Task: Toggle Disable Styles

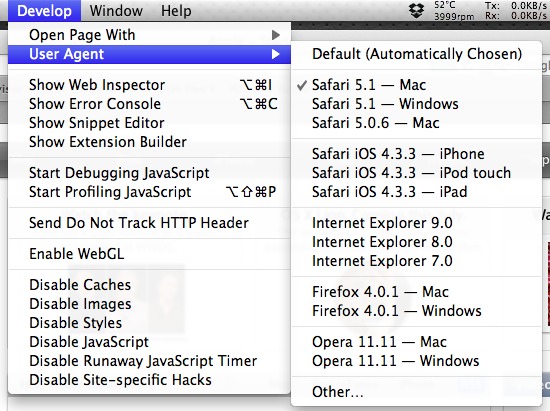Action: click(149, 323)
